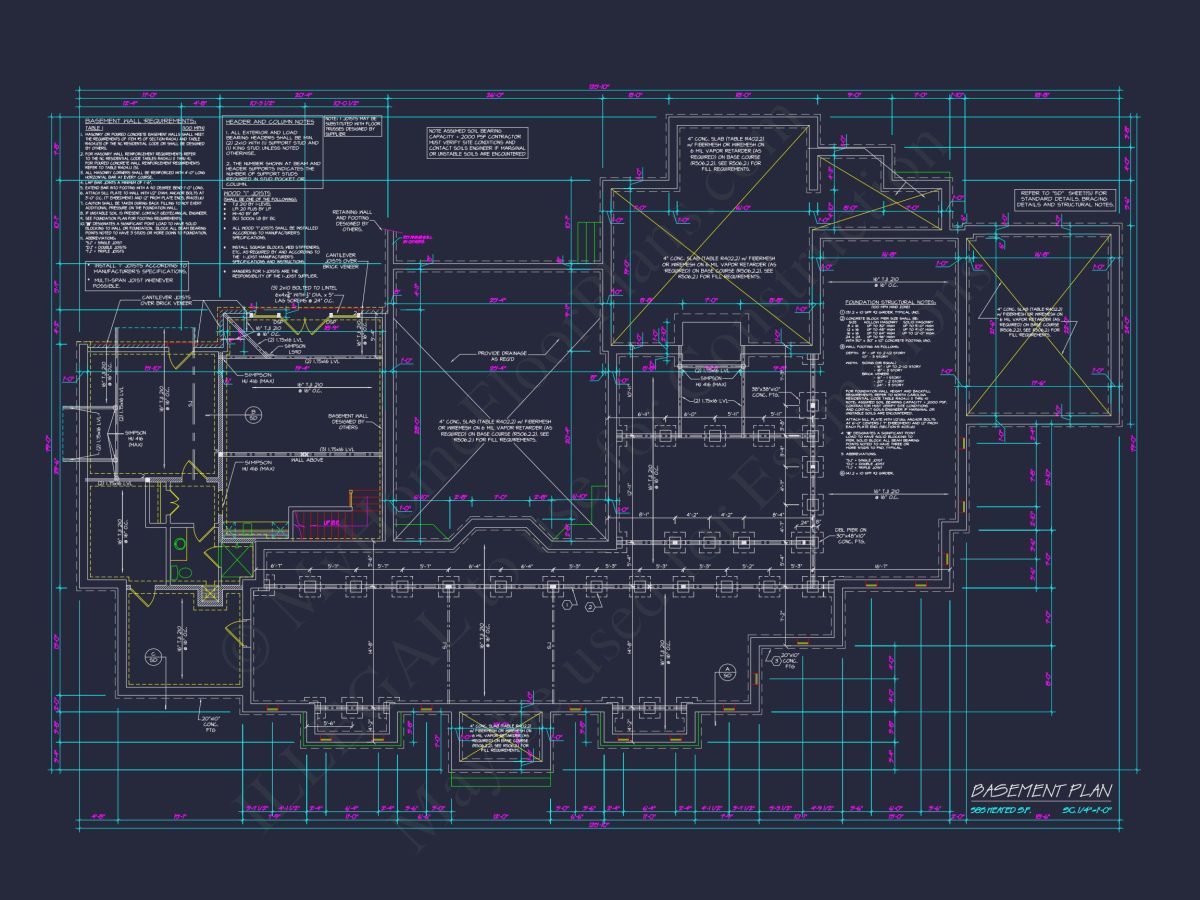
Task: Select the Basement Wall Requirements heading
Action: tap(140, 120)
